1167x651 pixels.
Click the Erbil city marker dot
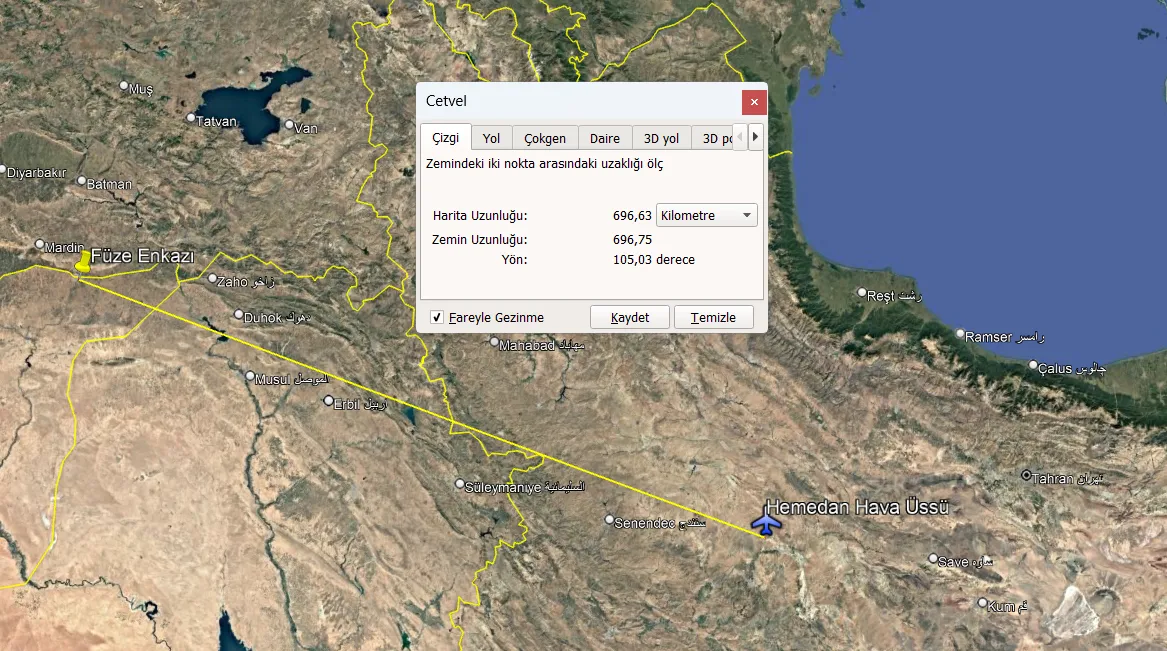tap(328, 400)
